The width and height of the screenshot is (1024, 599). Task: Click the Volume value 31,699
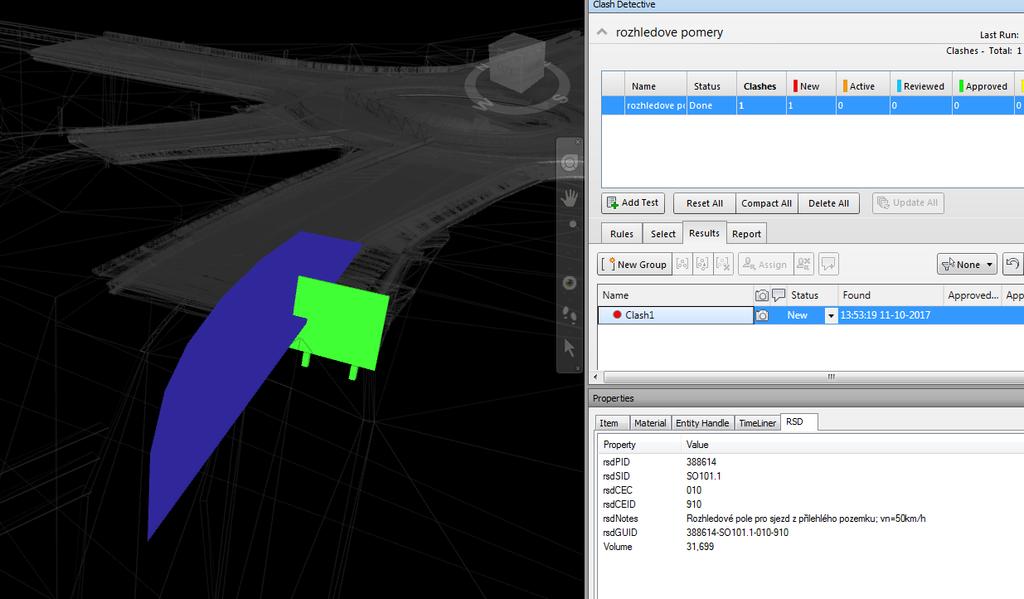coord(700,547)
